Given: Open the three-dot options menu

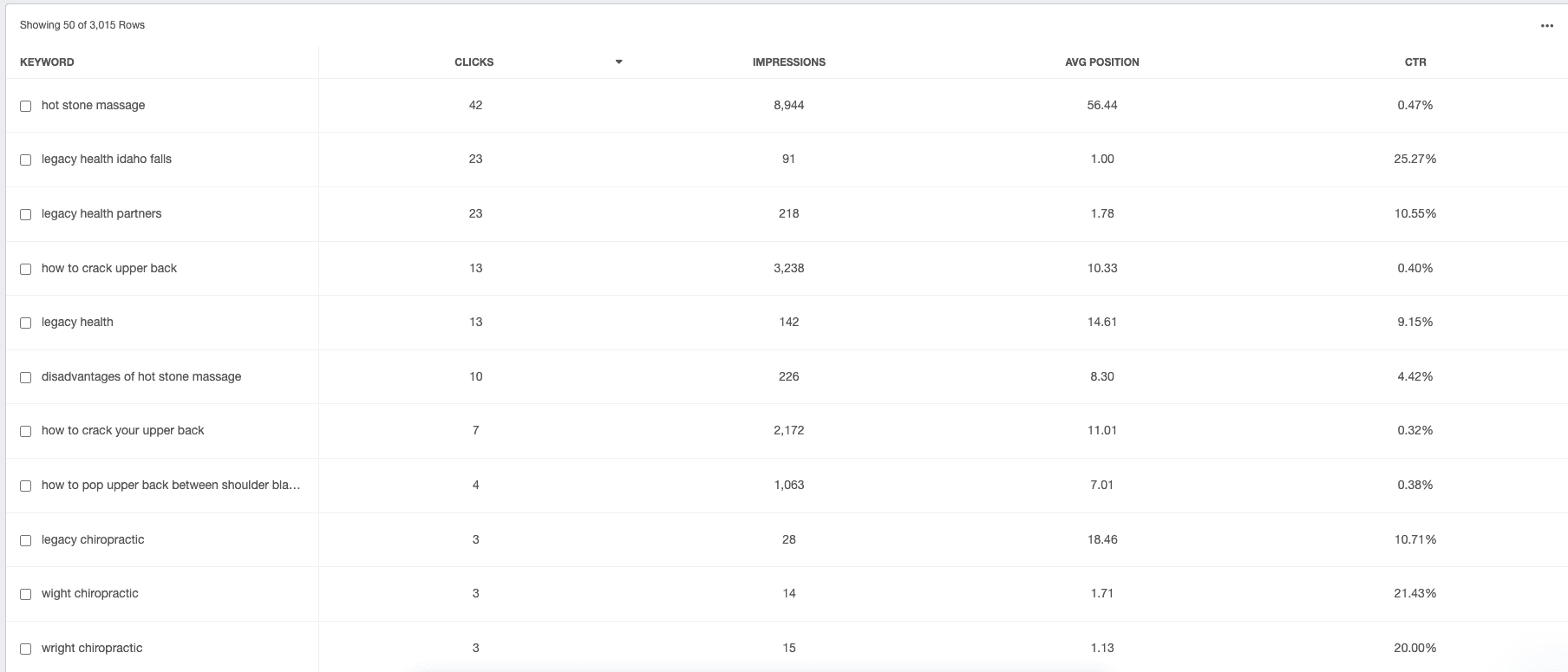Looking at the screenshot, I should click(1546, 26).
